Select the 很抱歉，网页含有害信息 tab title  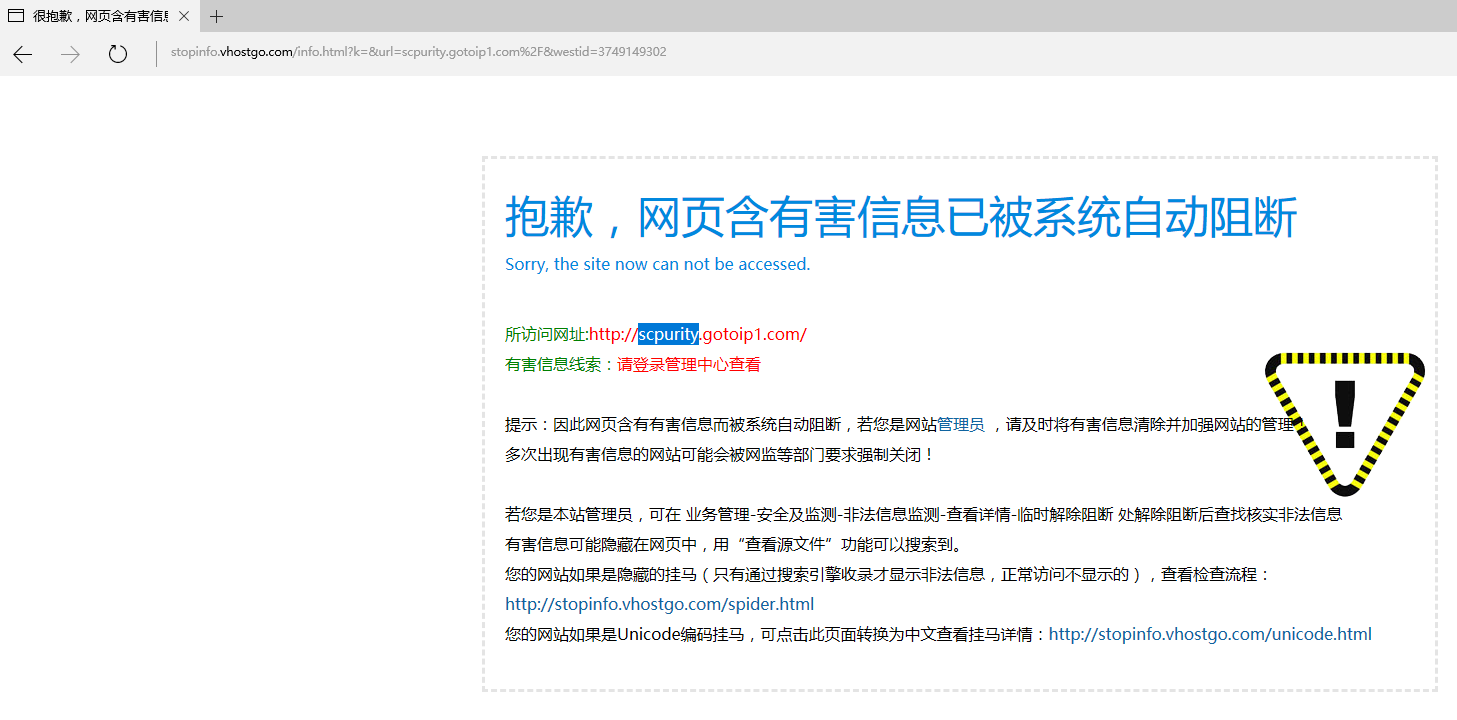click(100, 16)
